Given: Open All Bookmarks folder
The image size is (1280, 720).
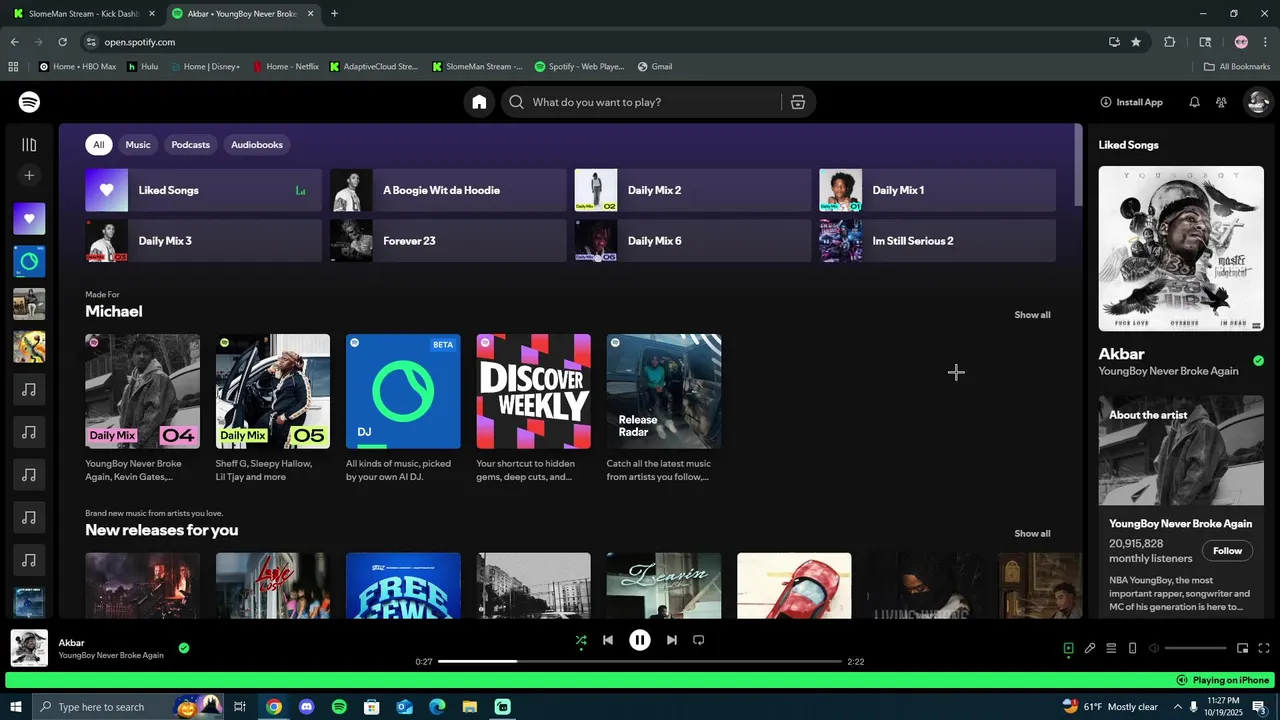Looking at the screenshot, I should point(1237,67).
